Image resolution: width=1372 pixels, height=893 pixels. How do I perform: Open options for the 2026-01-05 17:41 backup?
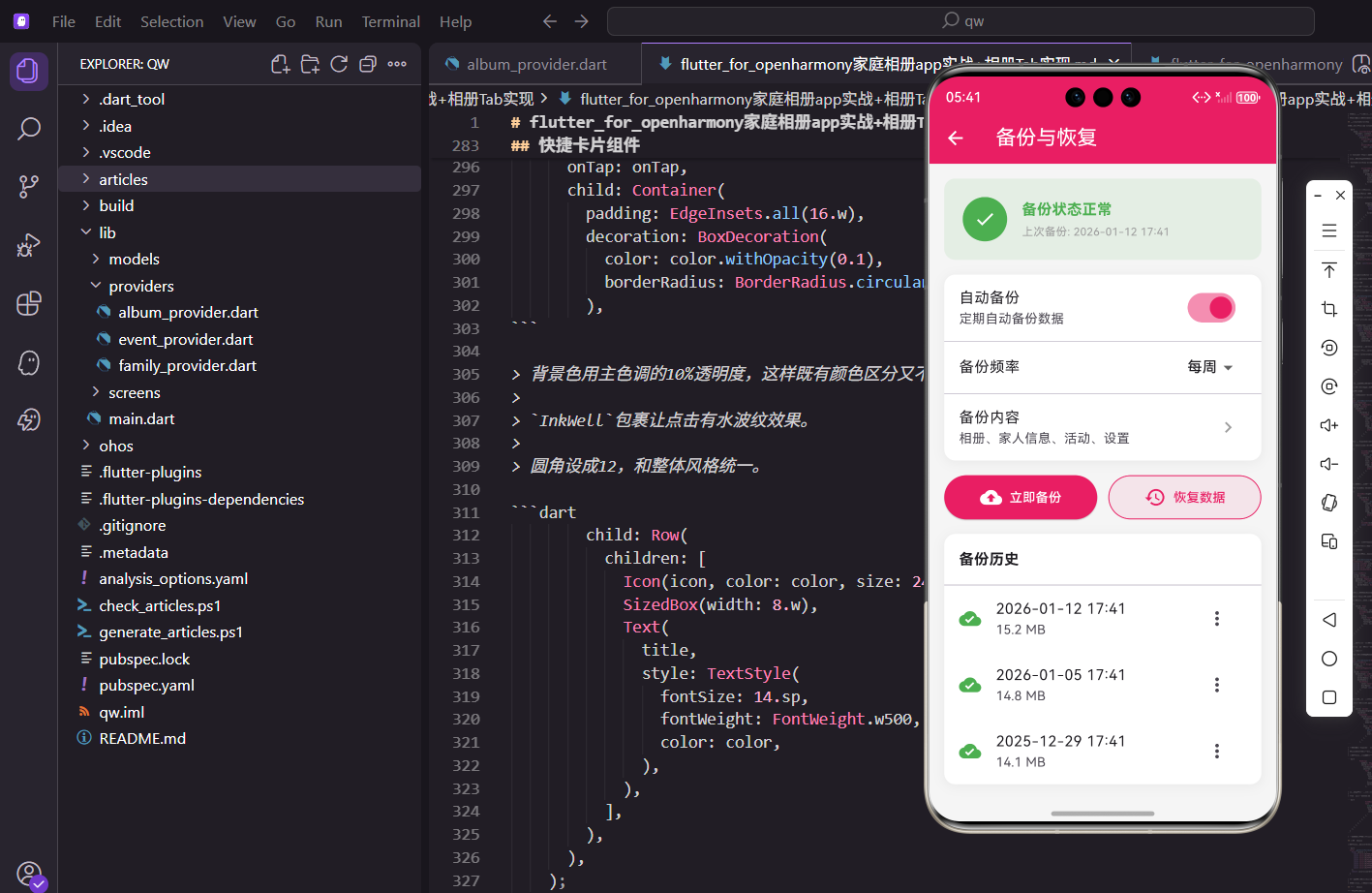click(1217, 685)
